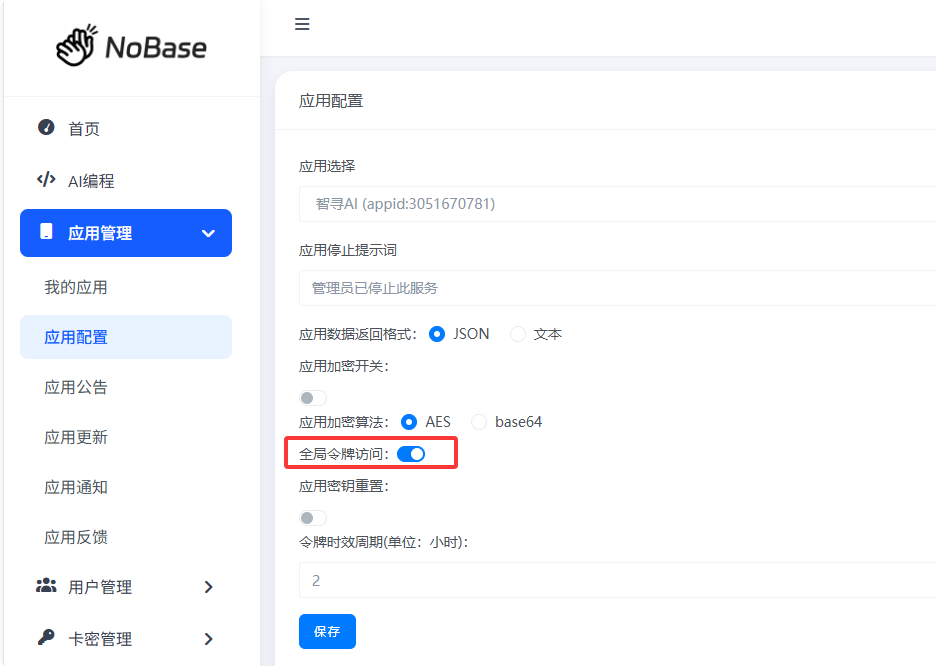Viewport: 936px width, 666px height.
Task: Click the code brackets icon beside AI编程
Action: click(x=46, y=180)
